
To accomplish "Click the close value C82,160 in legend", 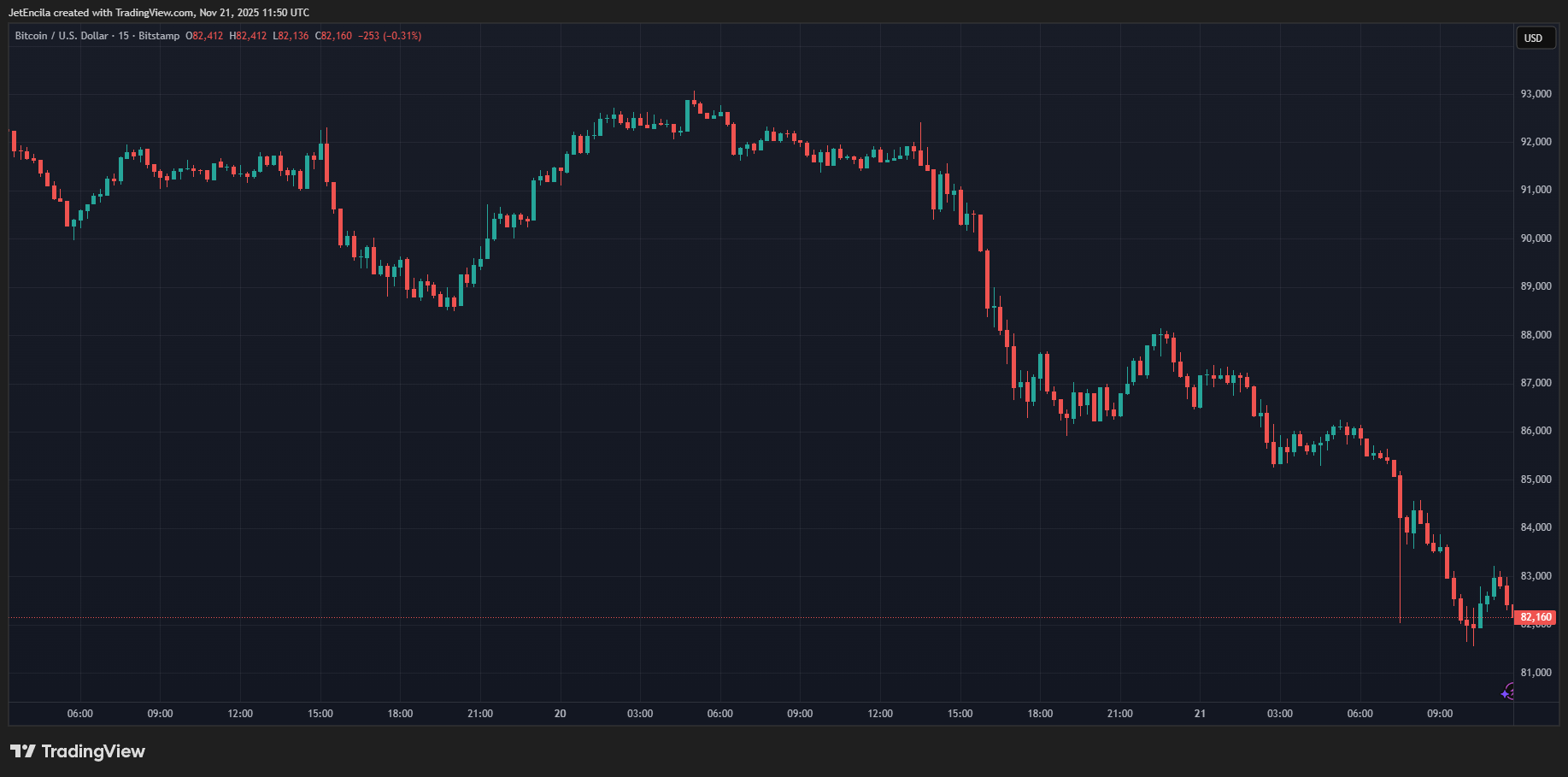I will click(x=333, y=36).
